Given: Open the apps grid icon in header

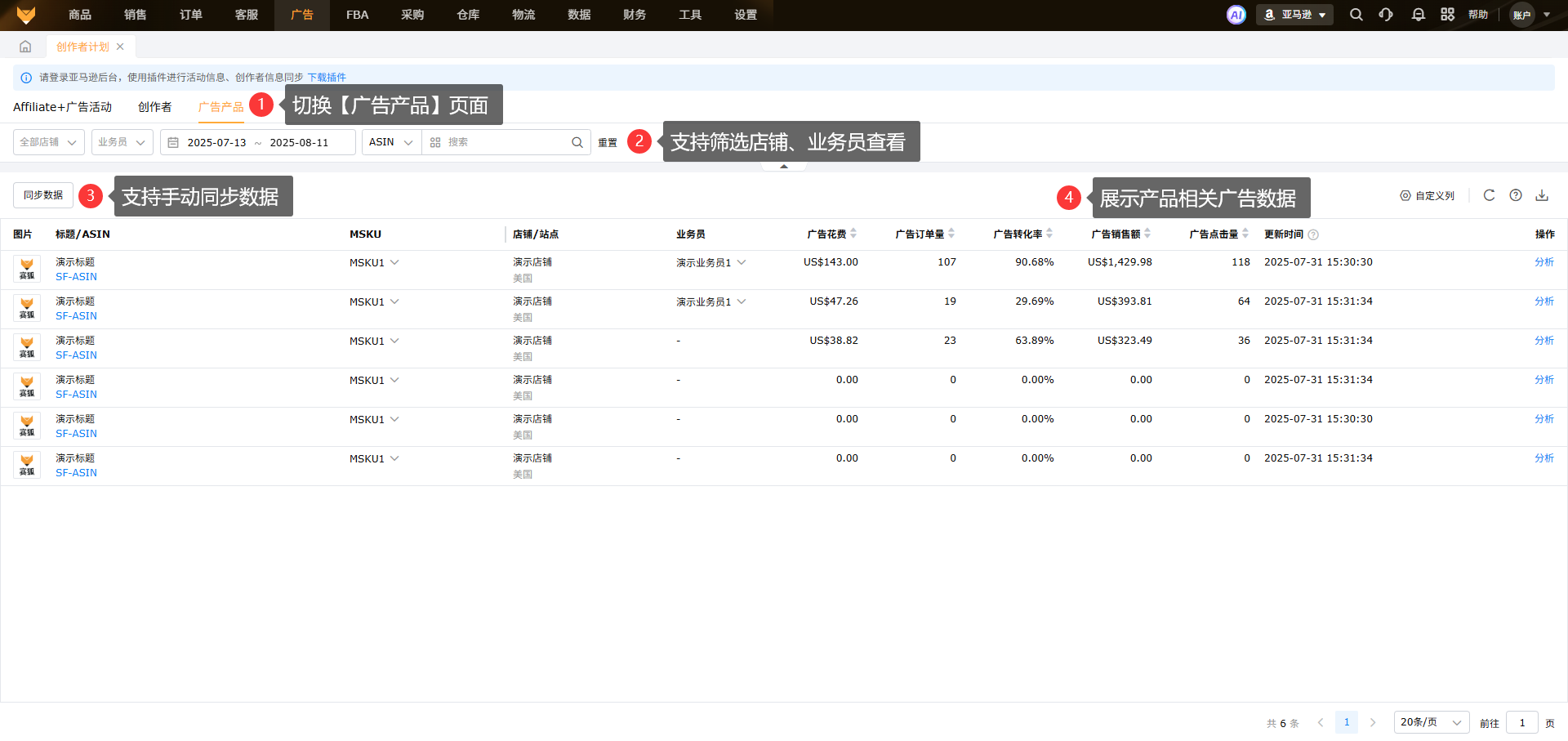Looking at the screenshot, I should 1447,15.
